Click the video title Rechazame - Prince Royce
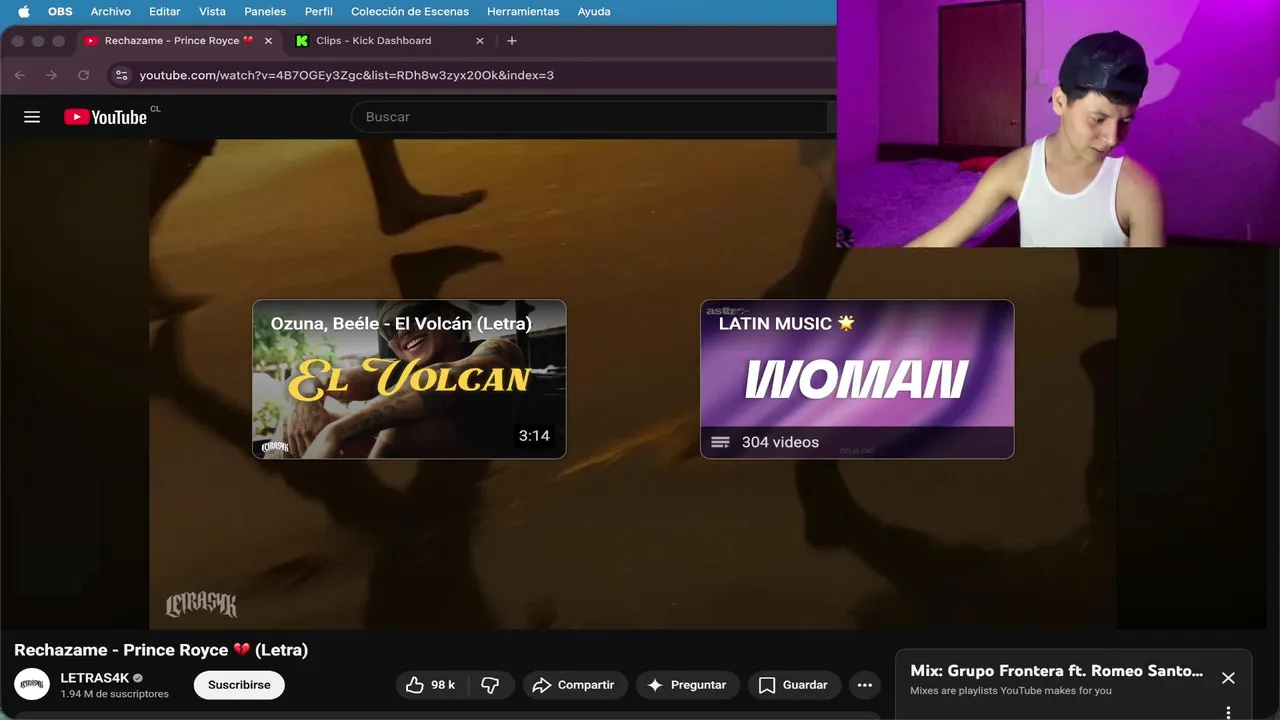 [161, 650]
